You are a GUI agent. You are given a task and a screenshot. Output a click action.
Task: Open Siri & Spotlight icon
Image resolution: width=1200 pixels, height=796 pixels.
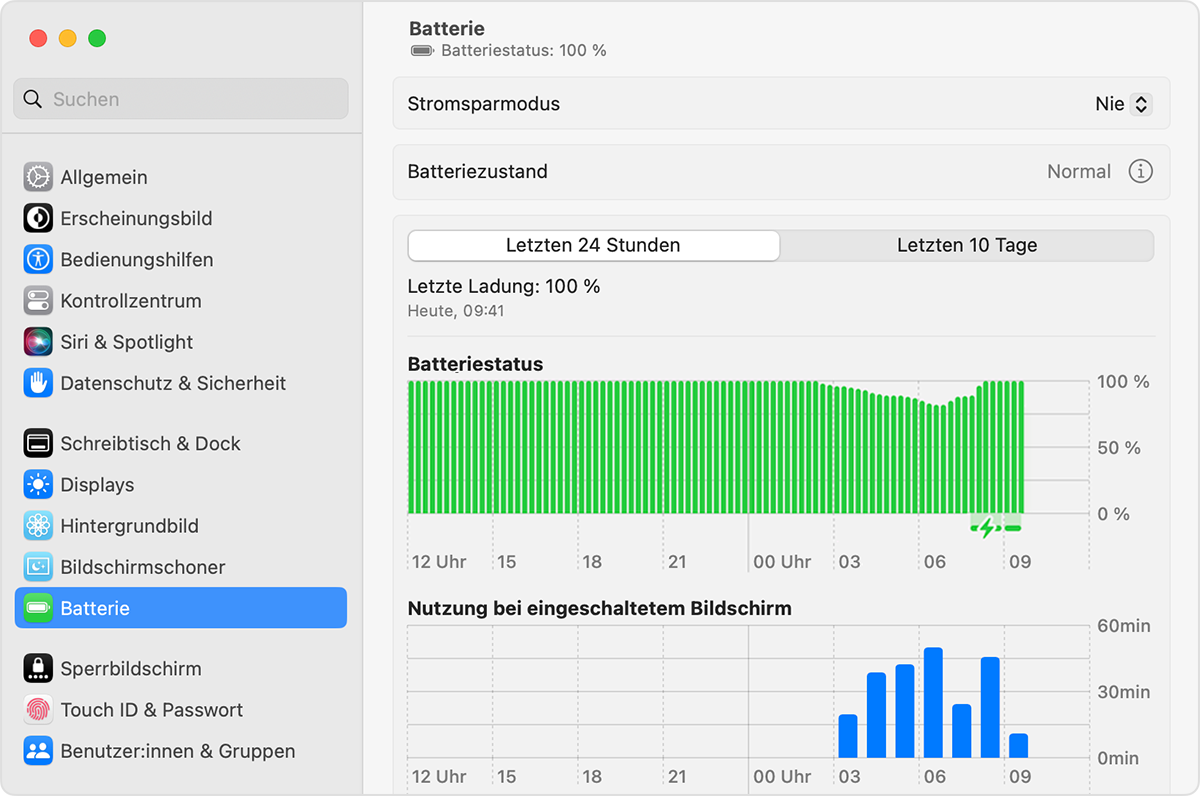(x=38, y=342)
